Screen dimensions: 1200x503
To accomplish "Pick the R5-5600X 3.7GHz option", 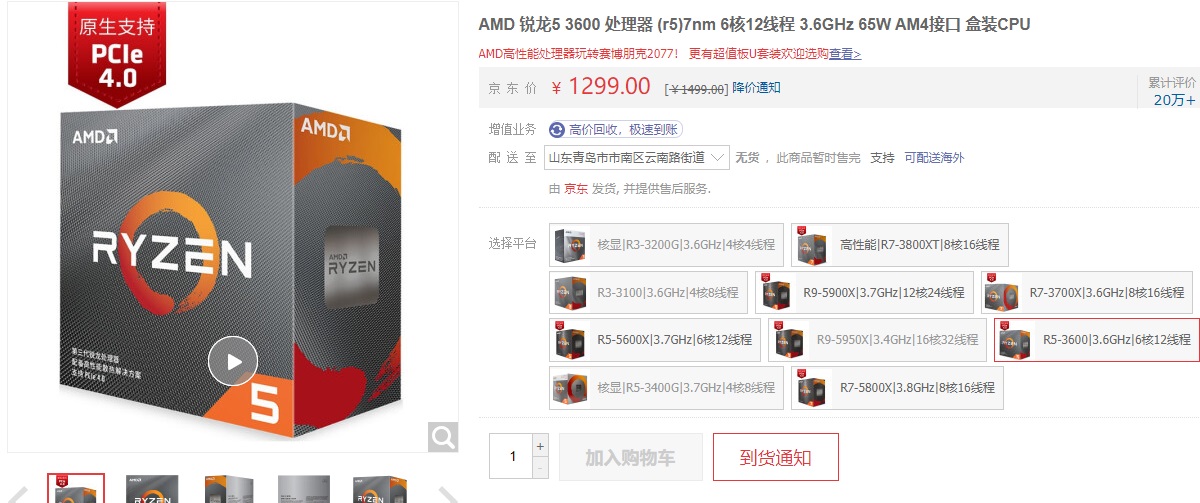I will click(655, 340).
